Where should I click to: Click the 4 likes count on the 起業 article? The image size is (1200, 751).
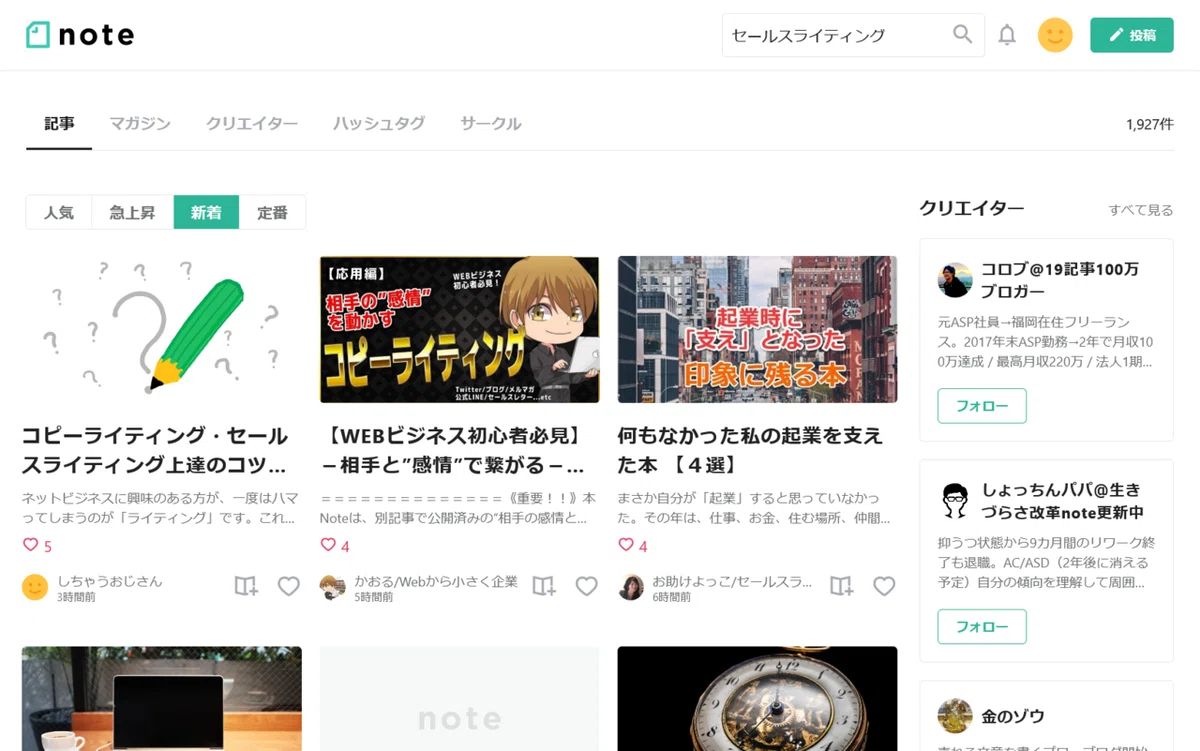point(633,546)
